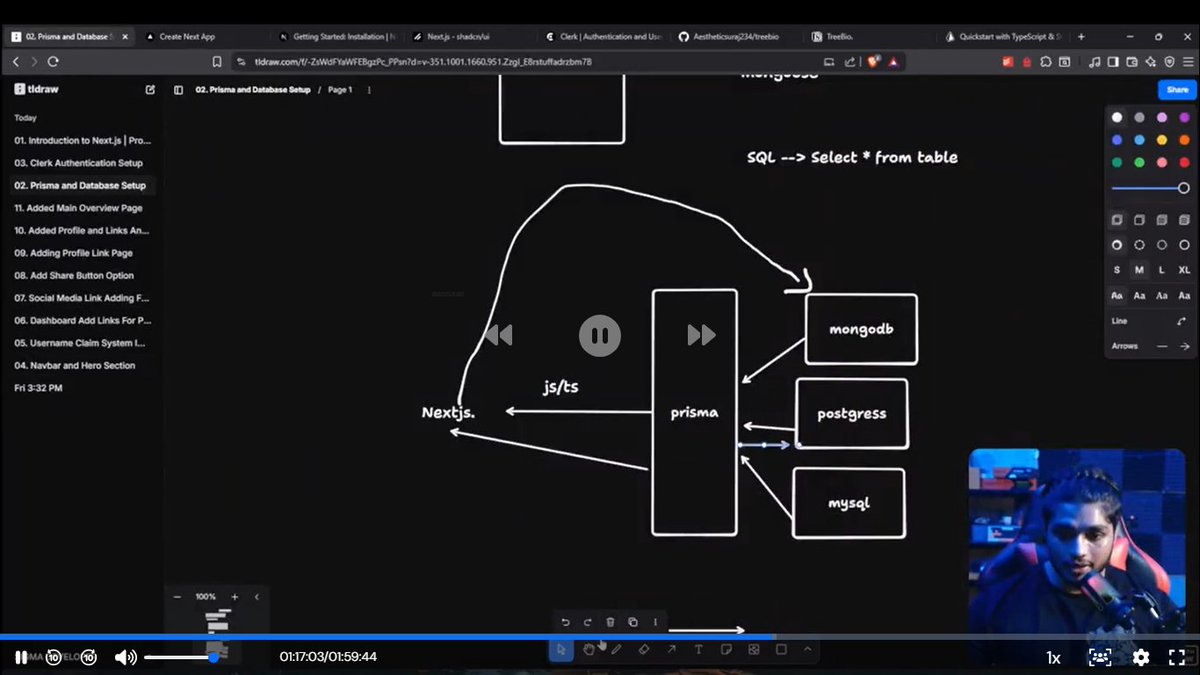The image size is (1200, 675).
Task: Rewind 10 seconds in video player
Action: coord(54,657)
